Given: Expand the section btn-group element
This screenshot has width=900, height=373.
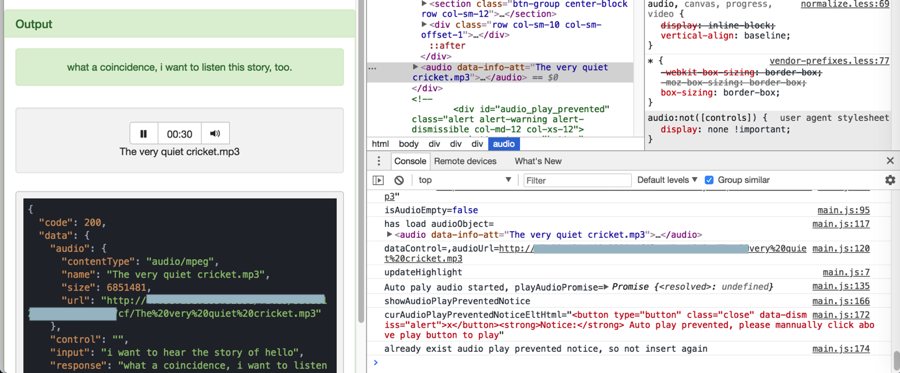Looking at the screenshot, I should (x=424, y=4).
